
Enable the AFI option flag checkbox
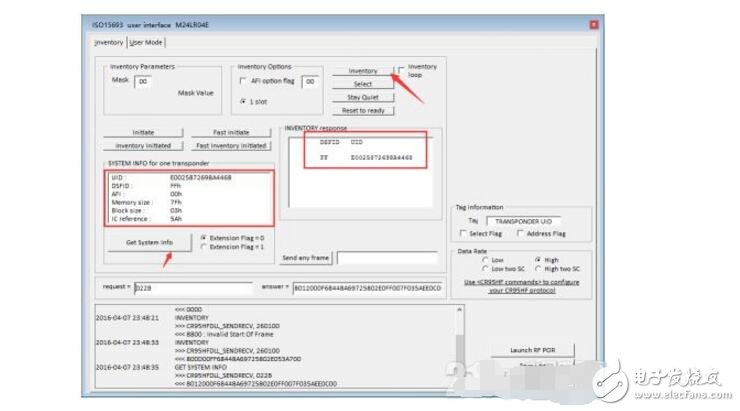[x=244, y=81]
